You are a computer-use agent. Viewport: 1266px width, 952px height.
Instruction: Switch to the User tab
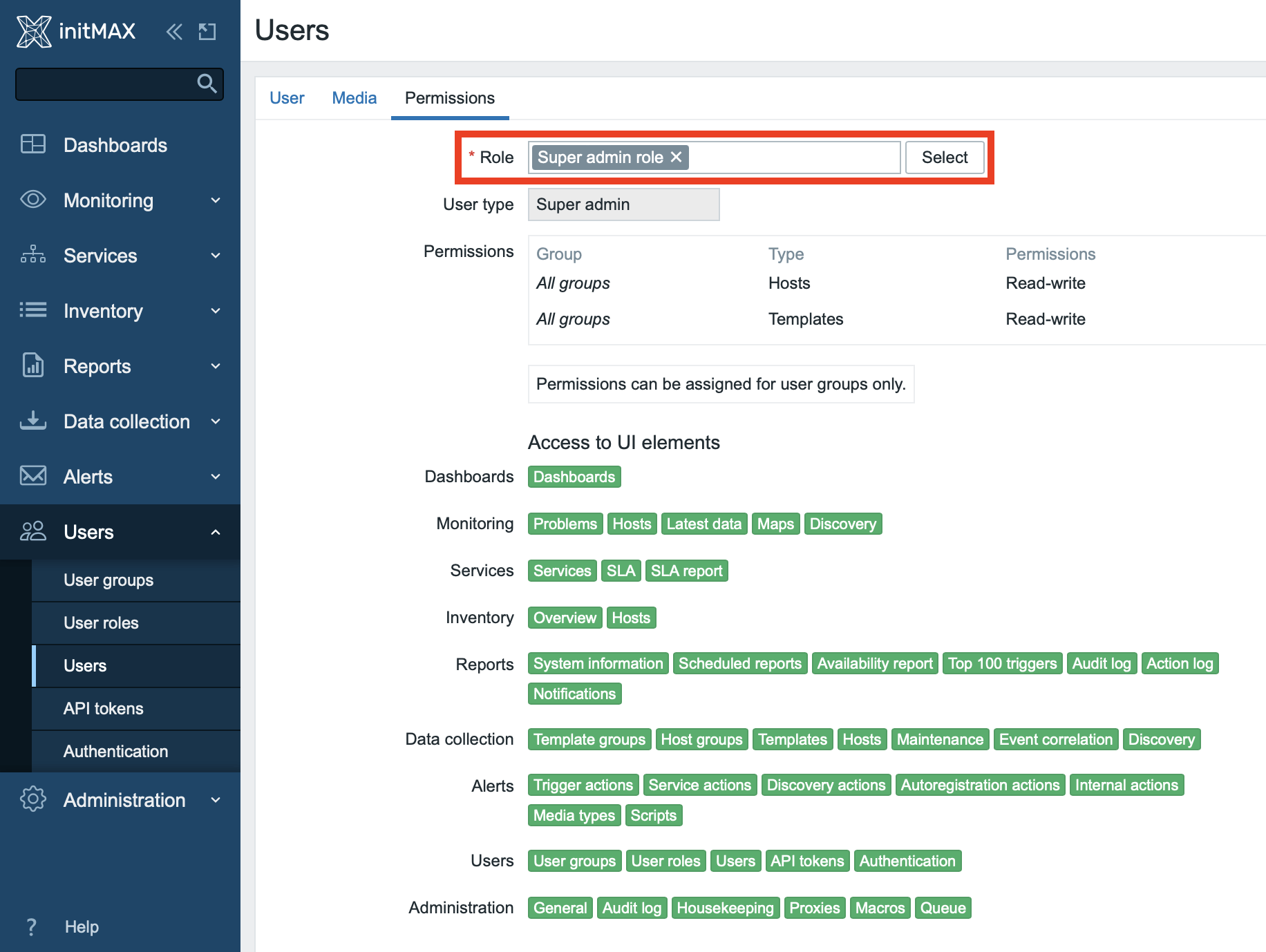[x=287, y=98]
